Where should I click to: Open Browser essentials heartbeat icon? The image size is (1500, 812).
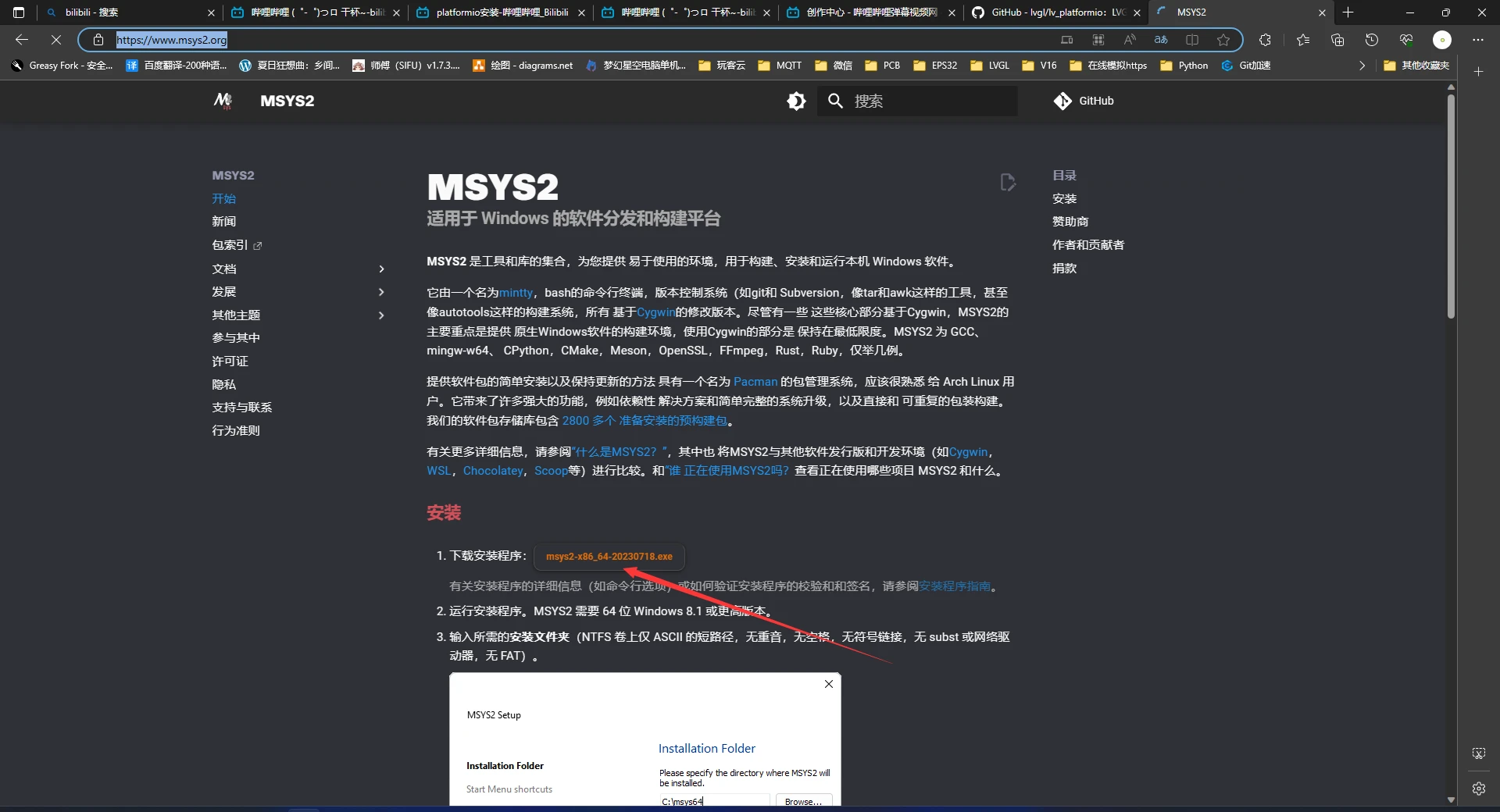click(x=1406, y=40)
